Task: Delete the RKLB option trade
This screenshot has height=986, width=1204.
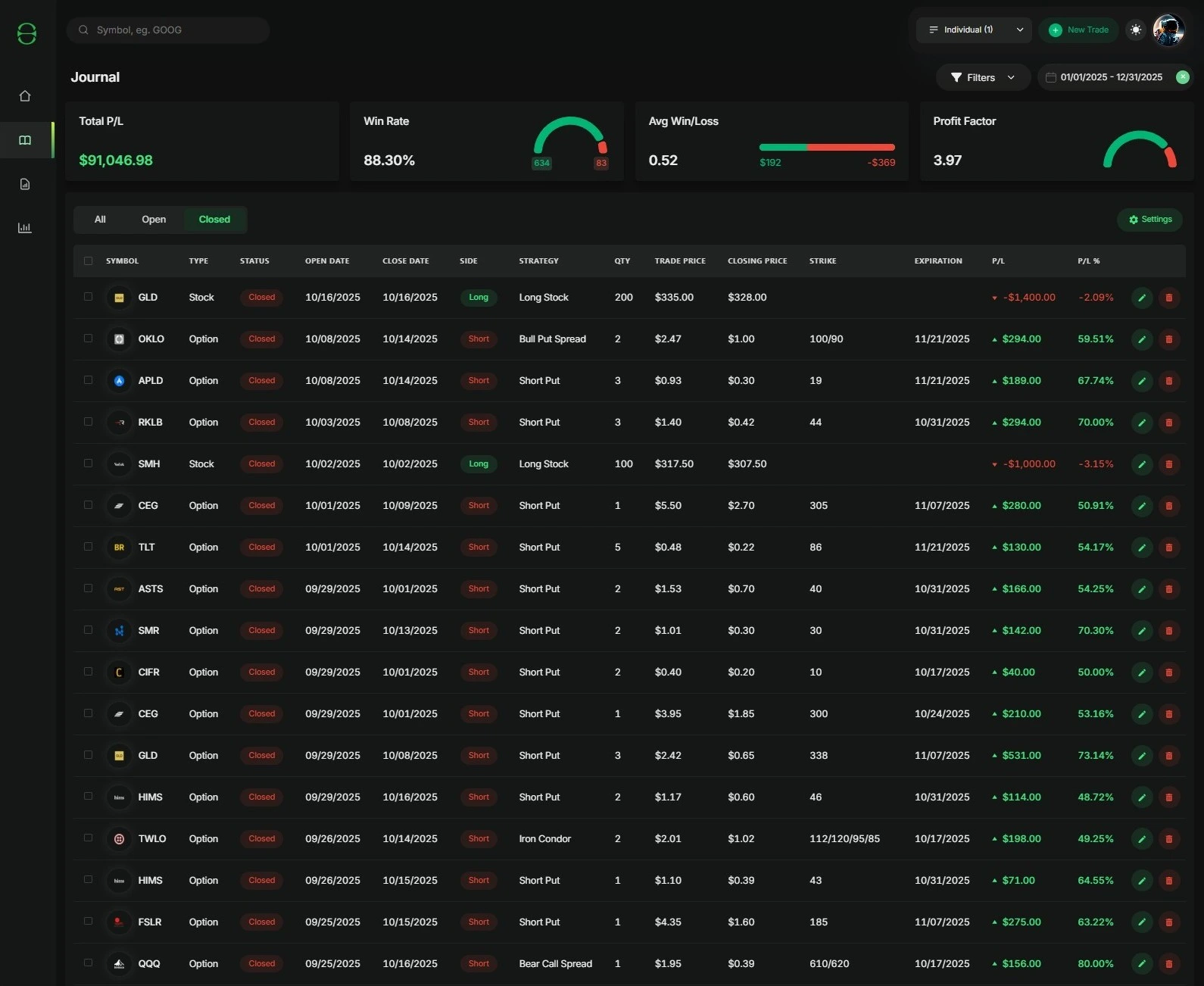Action: 1169,423
